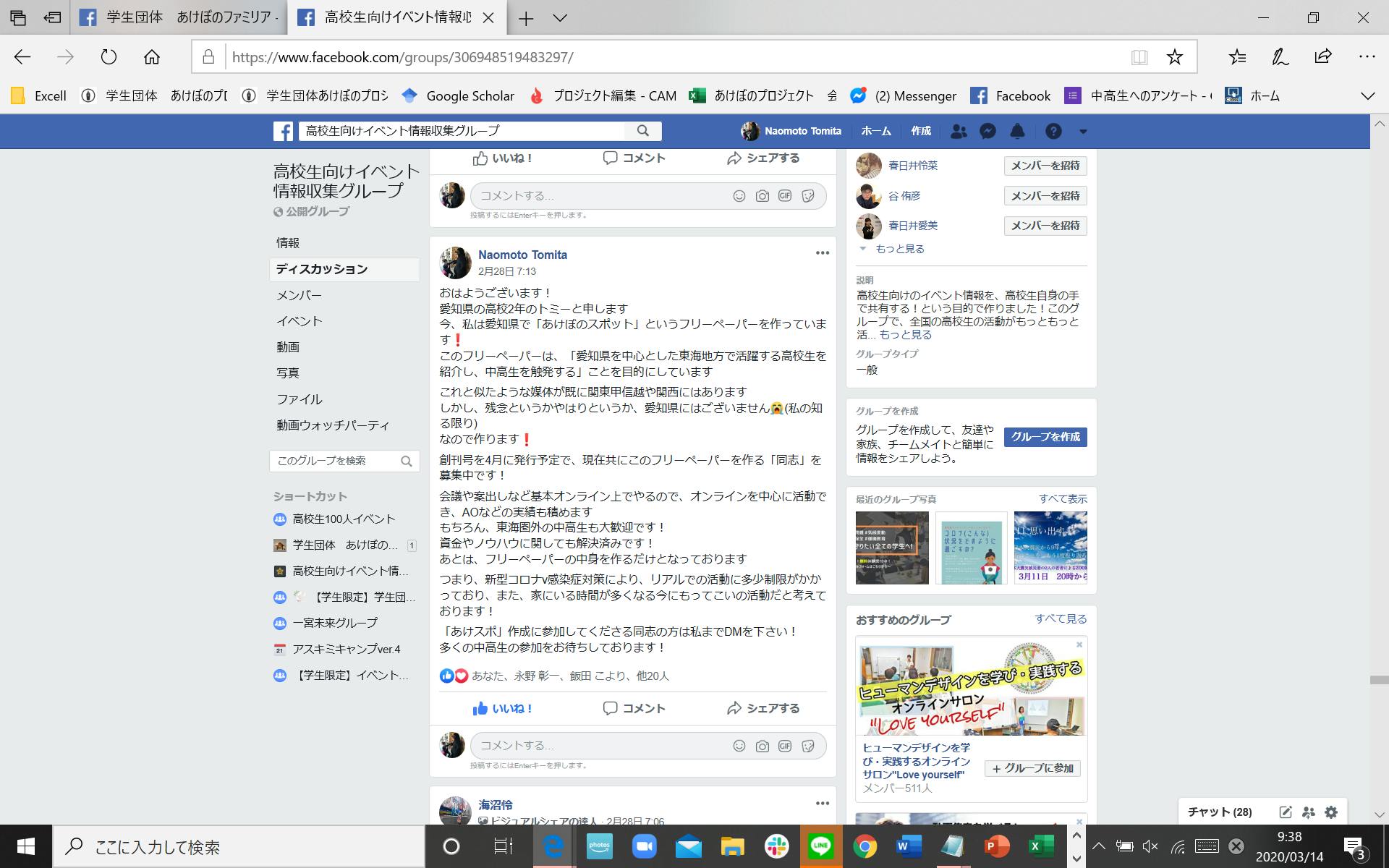Click グループを作成 button
1389x868 pixels.
[1045, 437]
